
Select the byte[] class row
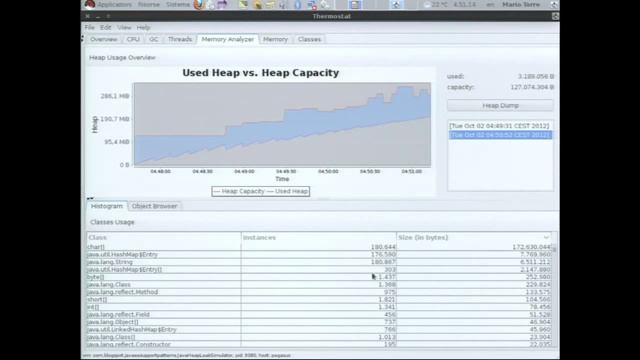pos(319,277)
